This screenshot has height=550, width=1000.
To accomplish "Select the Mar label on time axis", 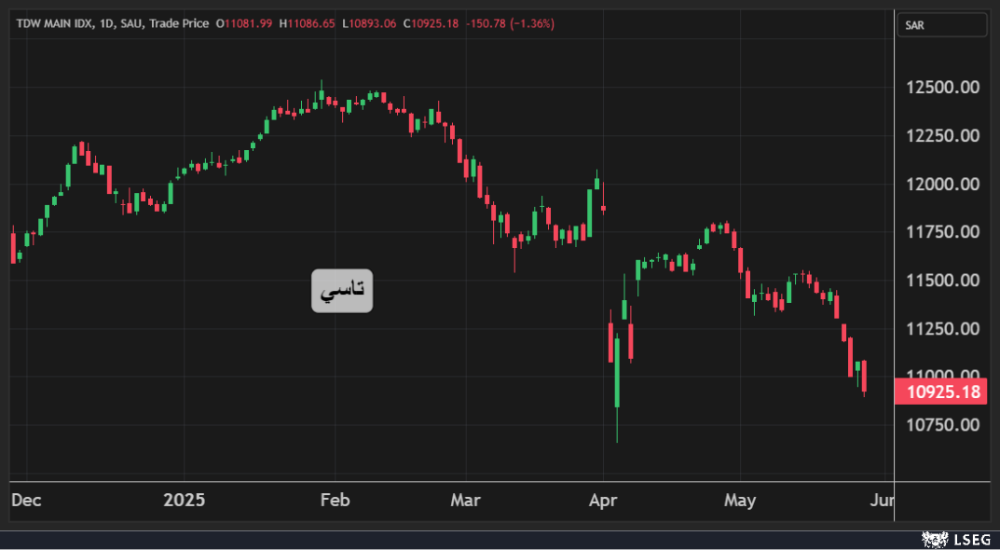I will tap(466, 500).
